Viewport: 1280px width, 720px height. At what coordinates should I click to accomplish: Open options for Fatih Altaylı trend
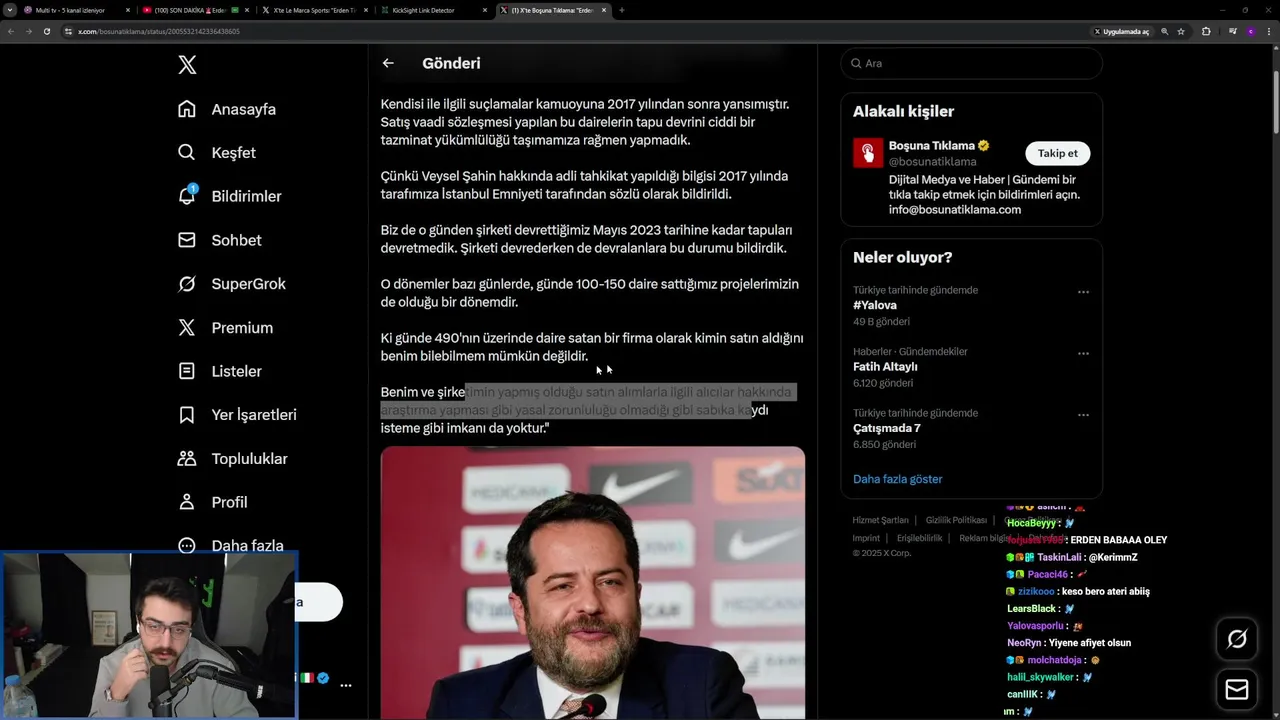tap(1083, 353)
